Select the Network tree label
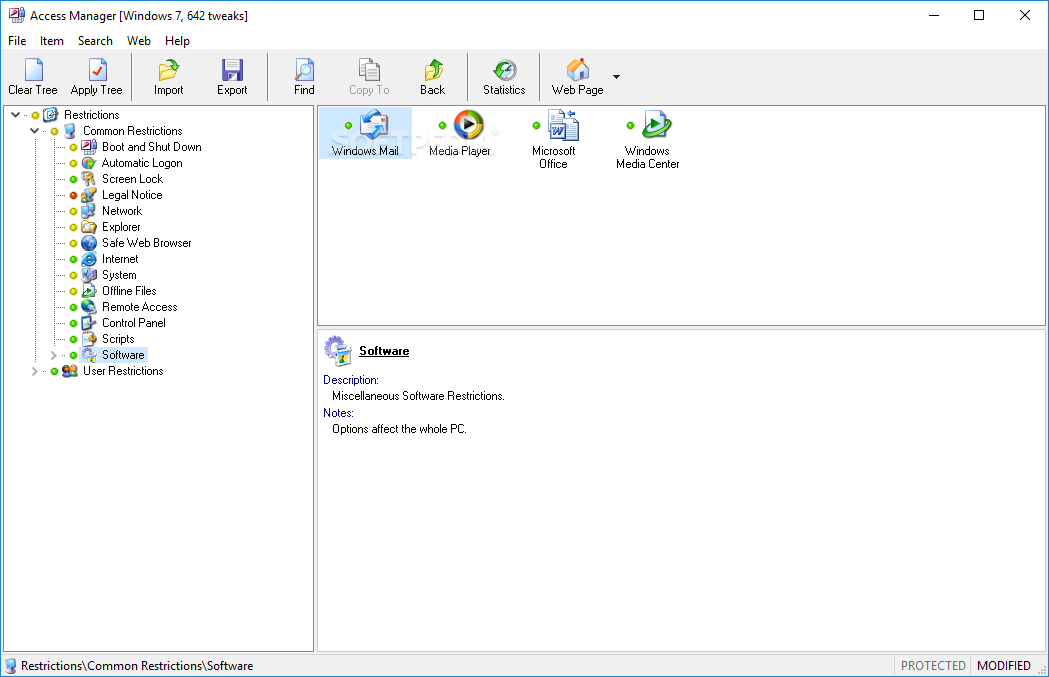 [x=122, y=211]
